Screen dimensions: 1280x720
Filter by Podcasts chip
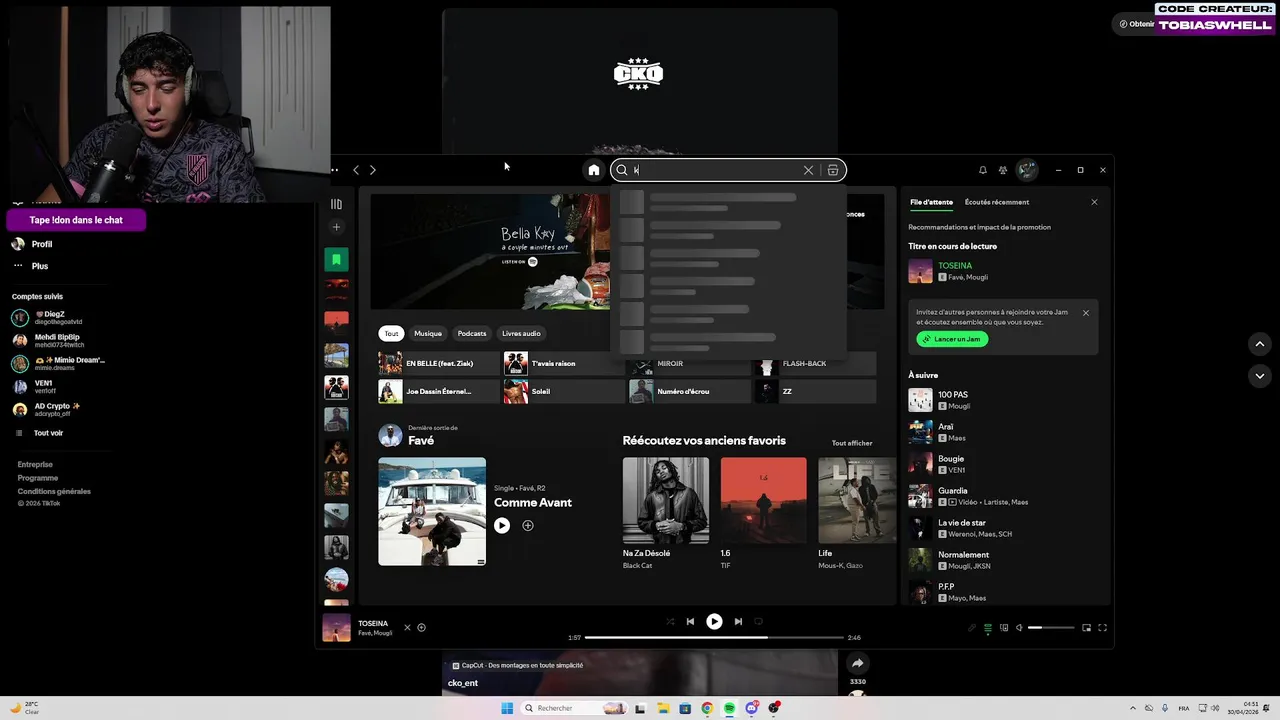(472, 333)
